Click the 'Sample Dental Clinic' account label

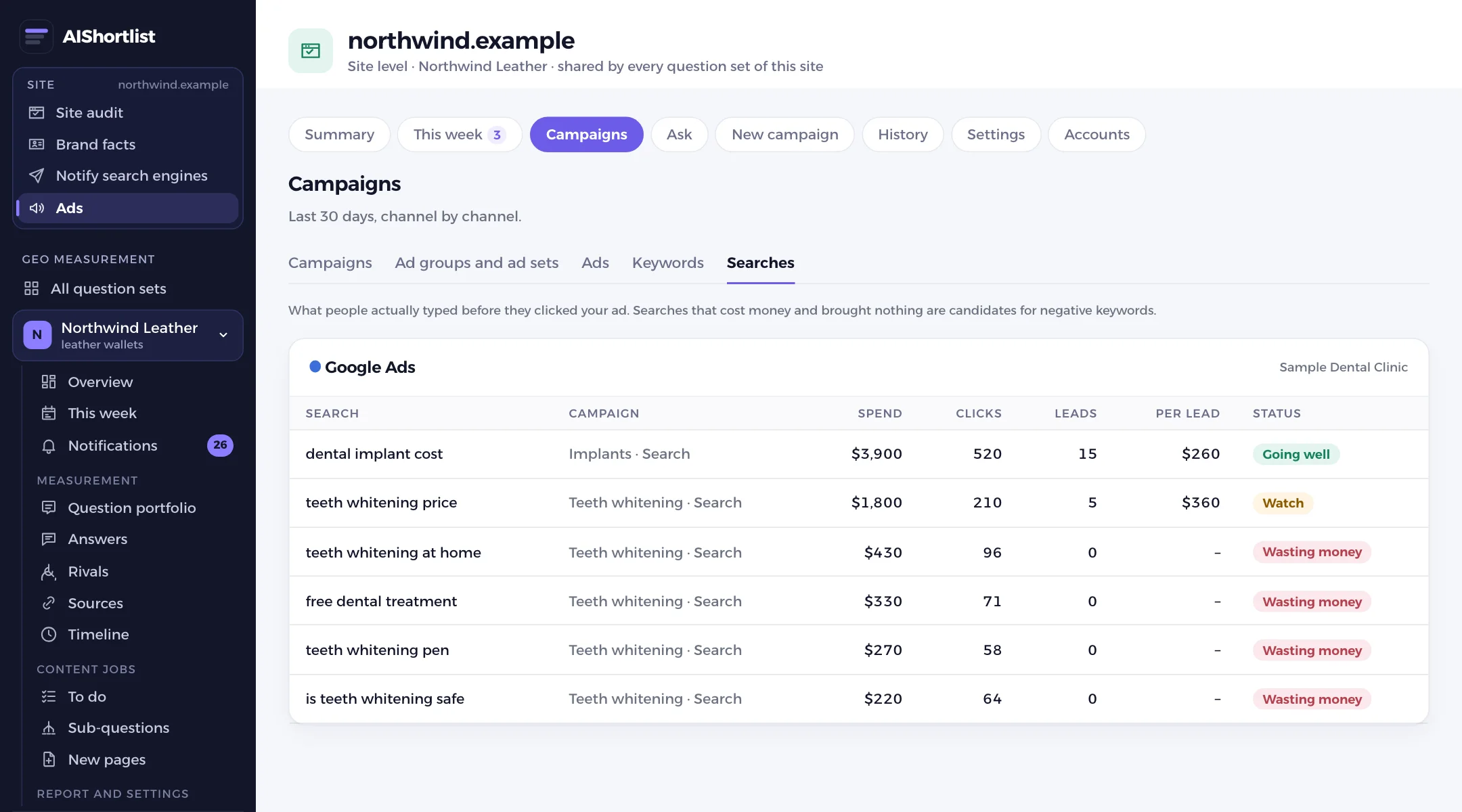tap(1344, 367)
